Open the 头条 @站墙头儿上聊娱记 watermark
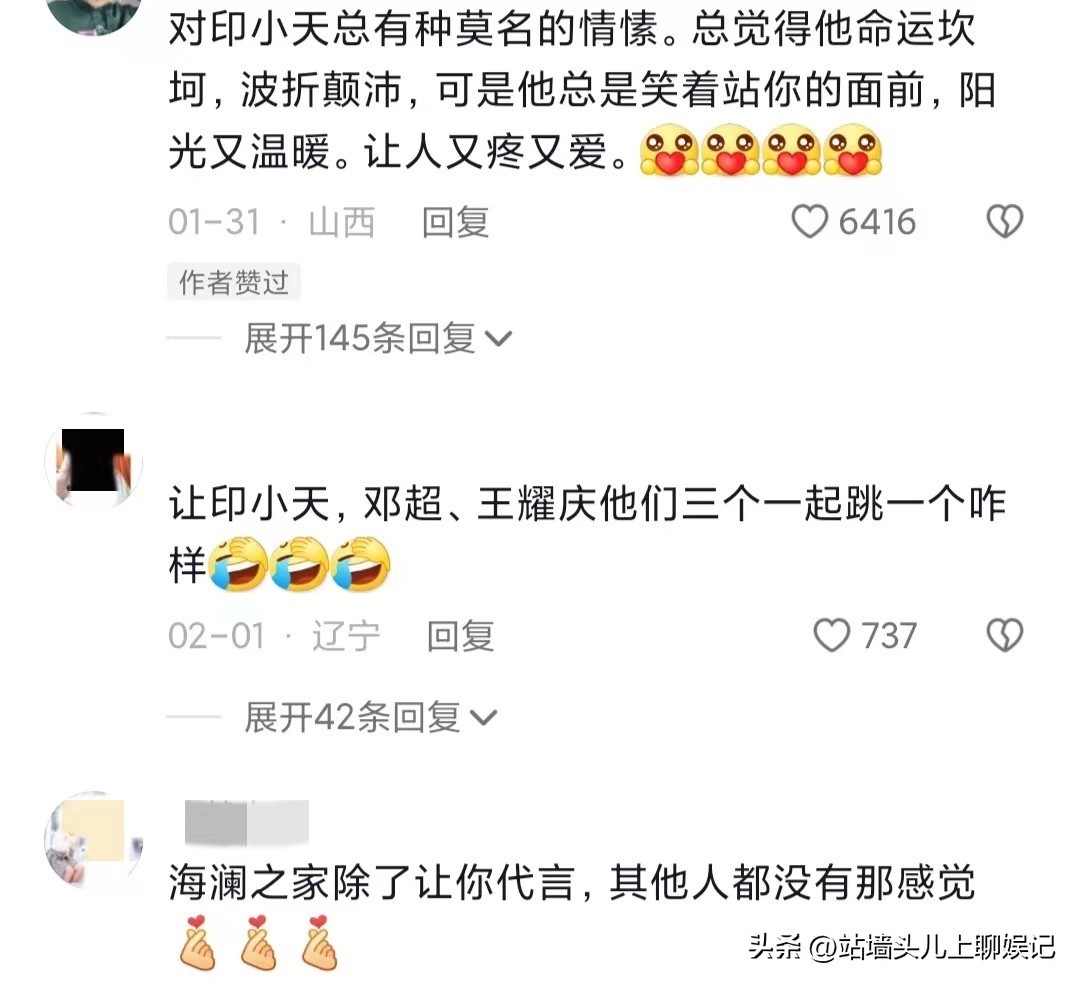 click(x=902, y=947)
